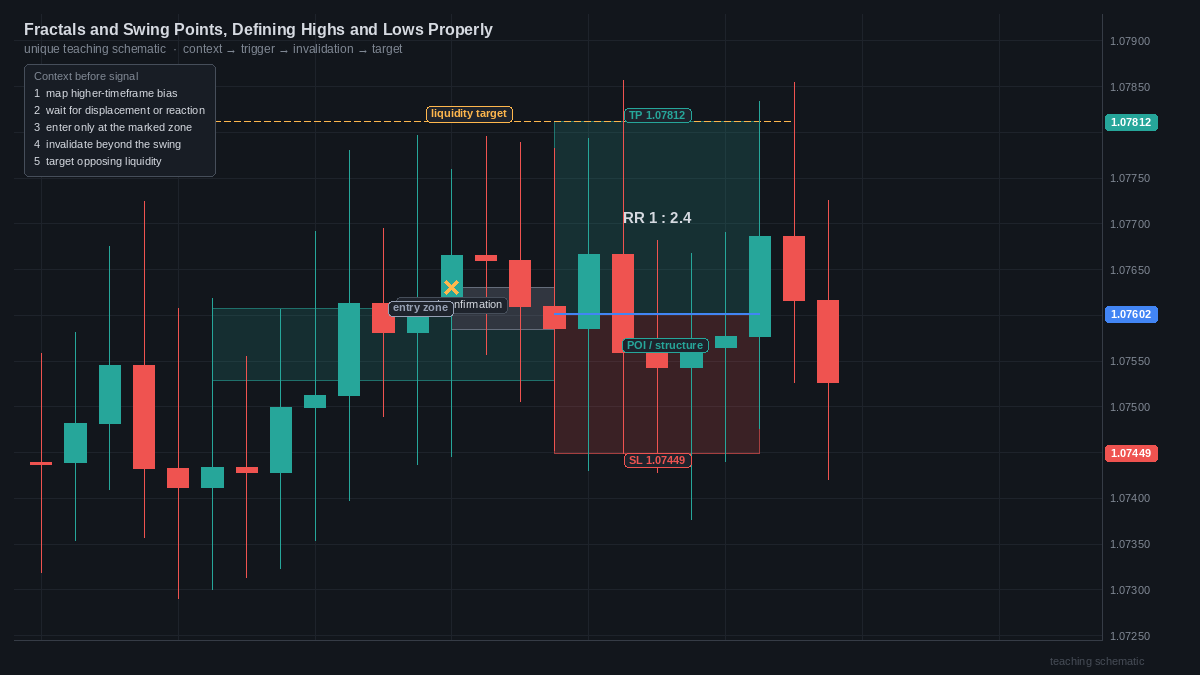
Task: Click the 1.07300 price axis value
Action: 1130,590
